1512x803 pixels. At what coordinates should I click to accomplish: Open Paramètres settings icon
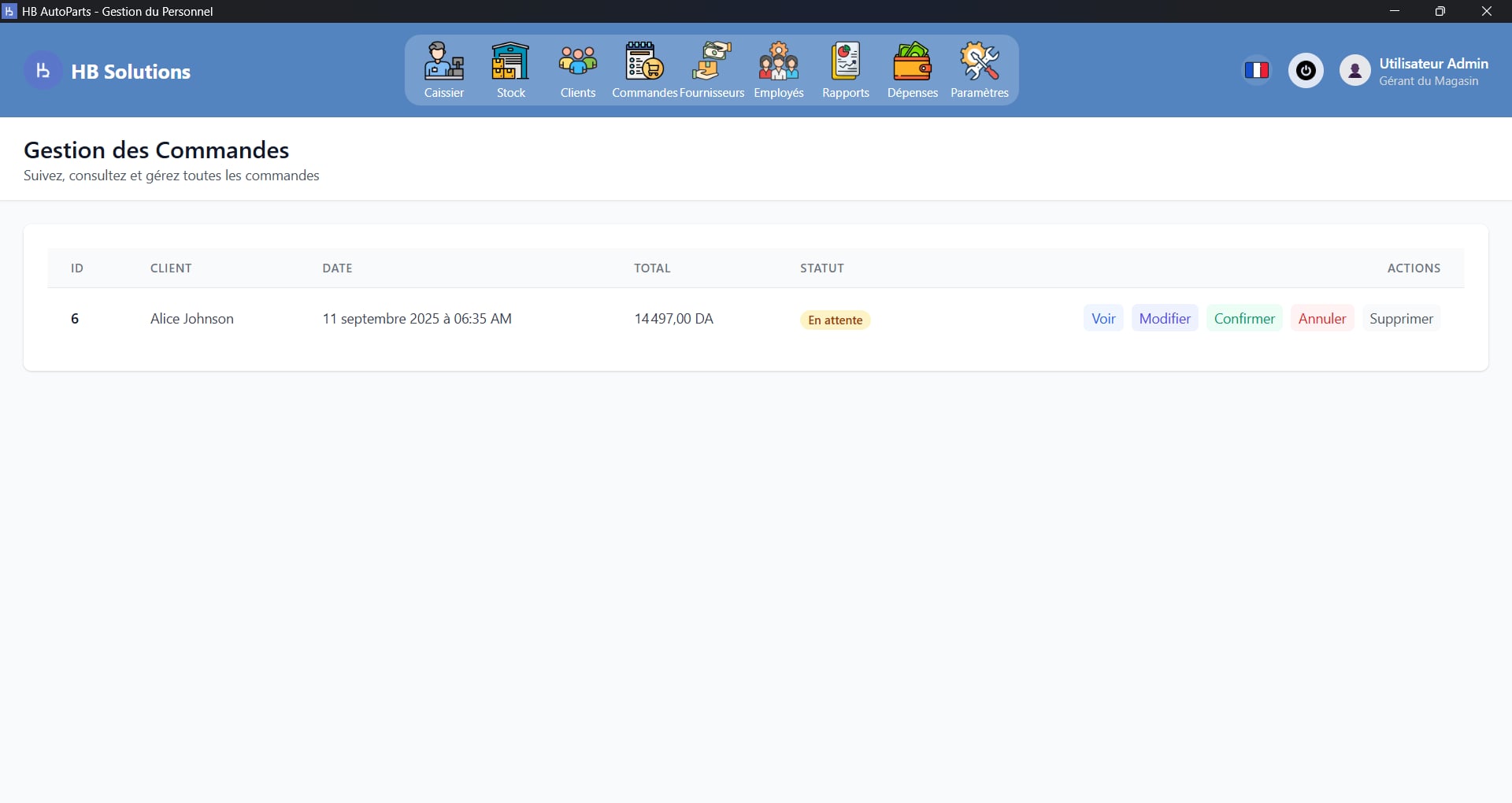click(979, 70)
